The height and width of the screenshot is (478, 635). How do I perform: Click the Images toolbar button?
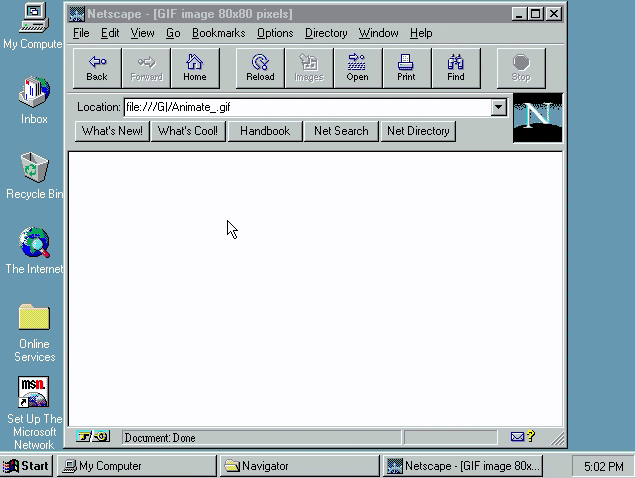pos(309,68)
